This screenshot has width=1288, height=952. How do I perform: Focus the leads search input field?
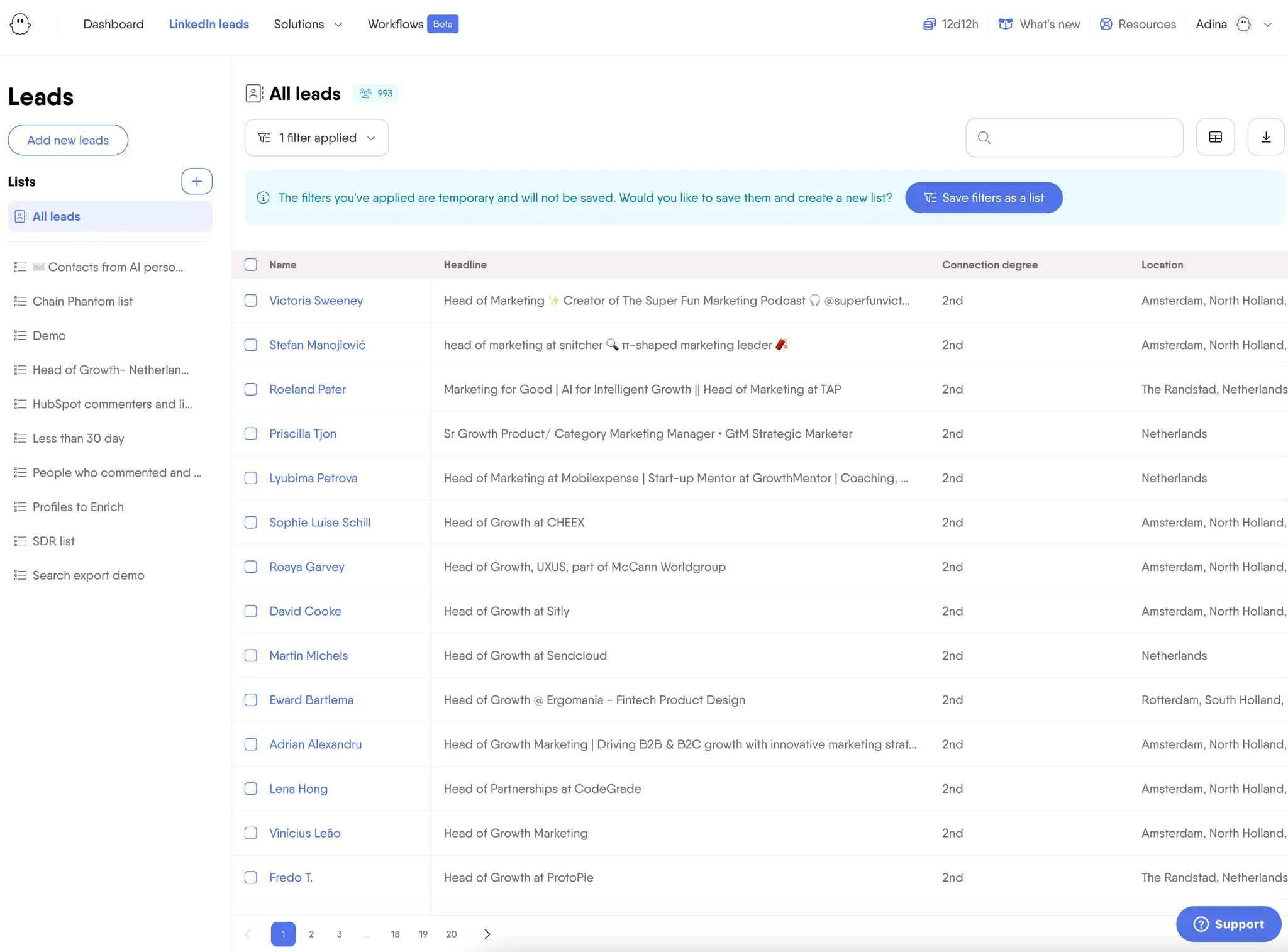click(x=1082, y=137)
